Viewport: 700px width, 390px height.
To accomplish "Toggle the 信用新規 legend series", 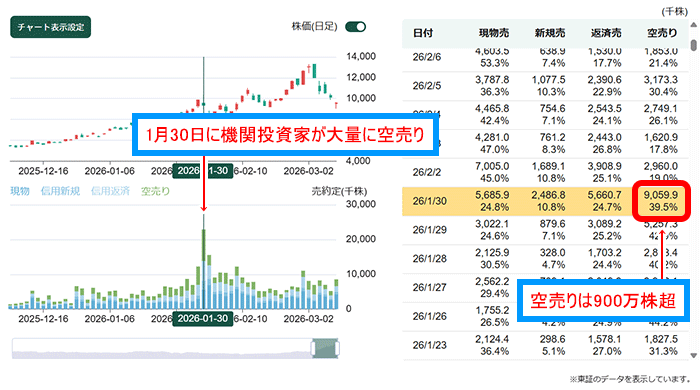I will point(60,191).
